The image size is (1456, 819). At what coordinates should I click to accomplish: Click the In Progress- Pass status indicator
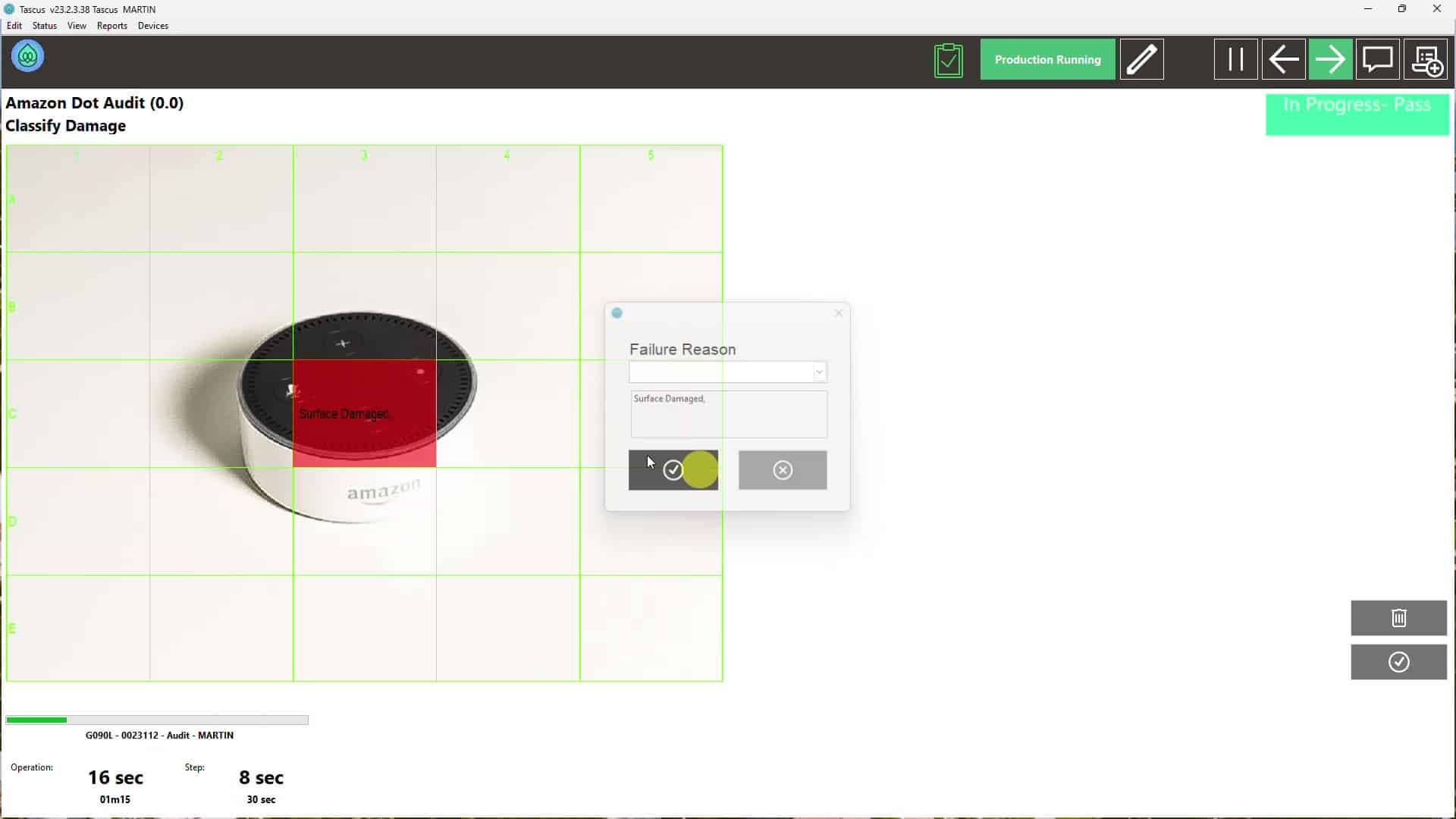tap(1357, 115)
